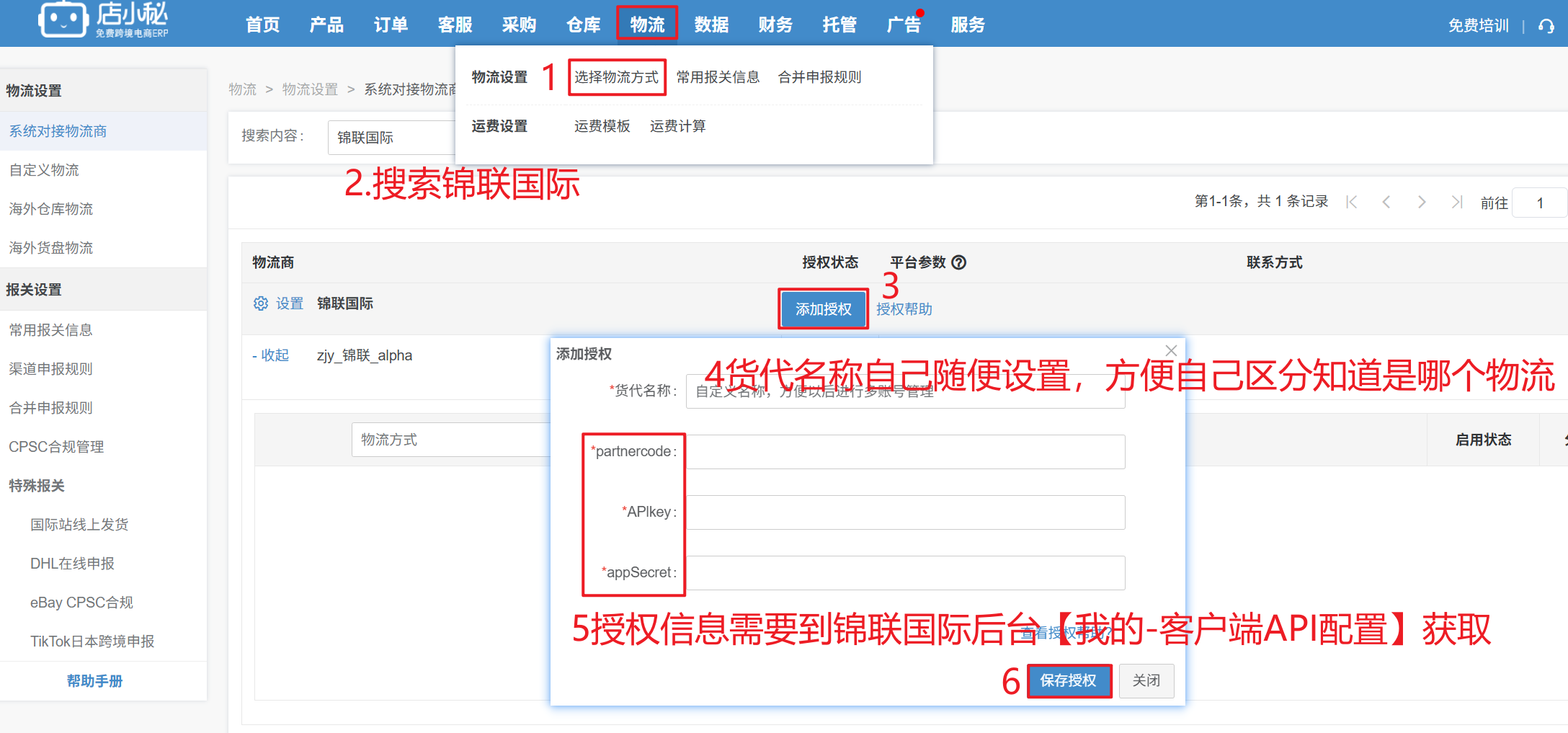Choose 运费计算 in the dropdown menu
Image resolution: width=1568 pixels, height=733 pixels.
pyautogui.click(x=677, y=126)
